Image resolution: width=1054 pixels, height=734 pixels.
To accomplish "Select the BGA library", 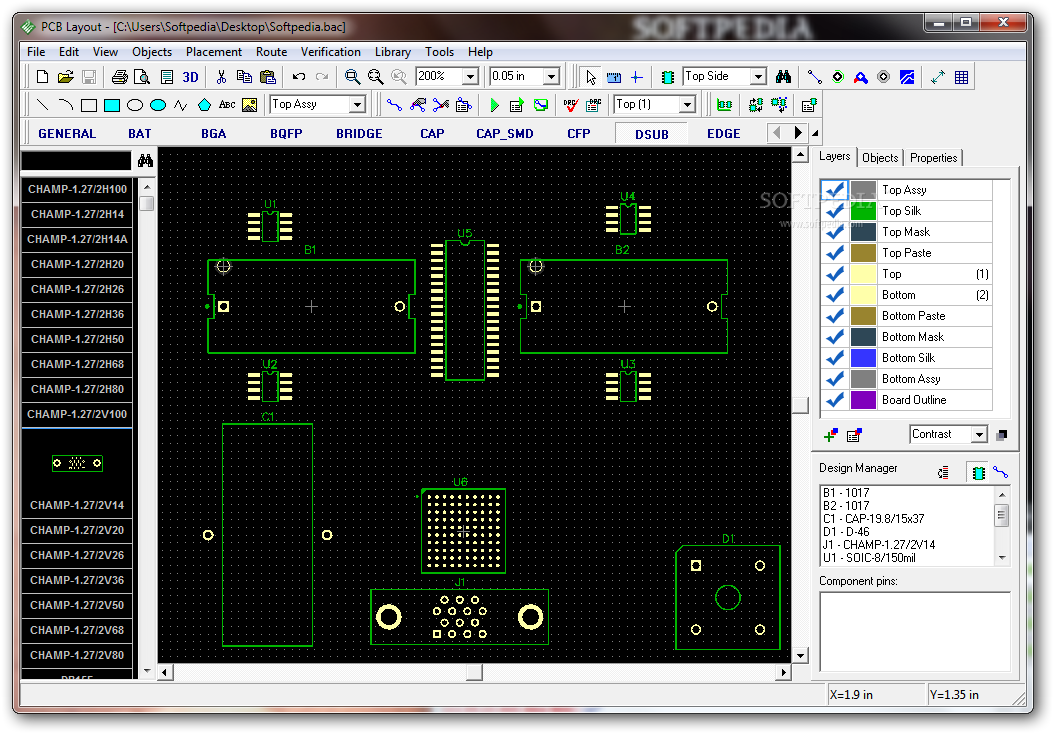I will tap(214, 134).
